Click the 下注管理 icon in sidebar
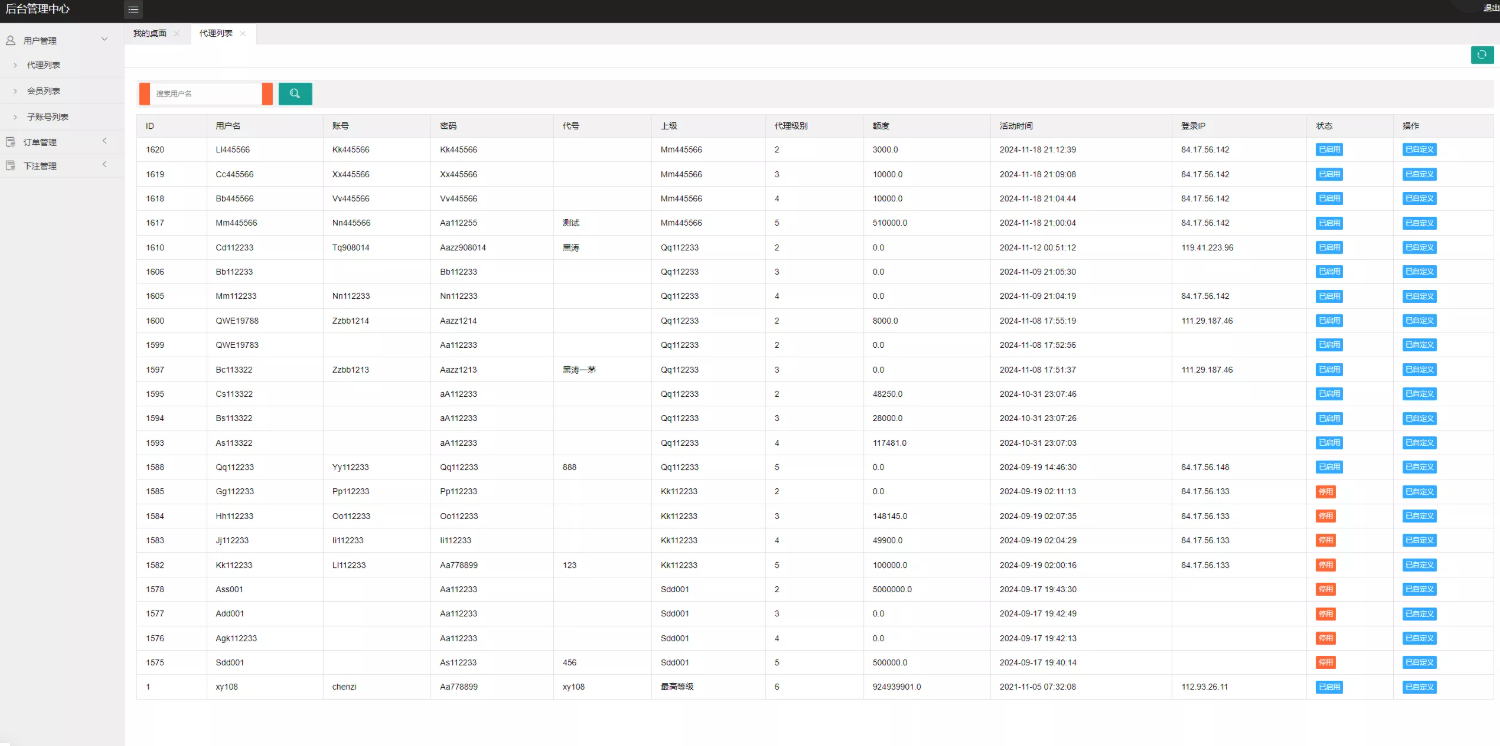 10,166
